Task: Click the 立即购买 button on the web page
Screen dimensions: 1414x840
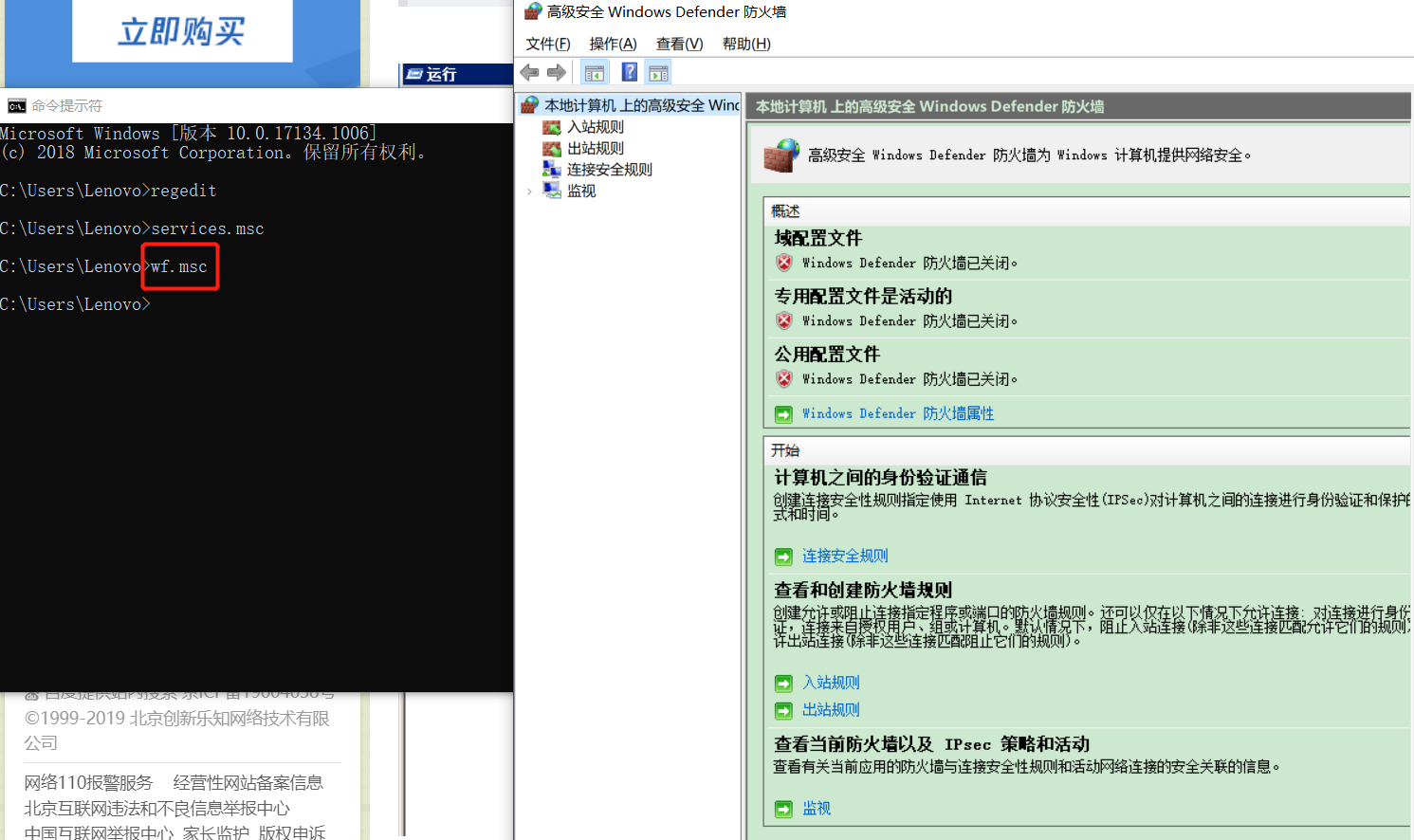Action: [182, 31]
